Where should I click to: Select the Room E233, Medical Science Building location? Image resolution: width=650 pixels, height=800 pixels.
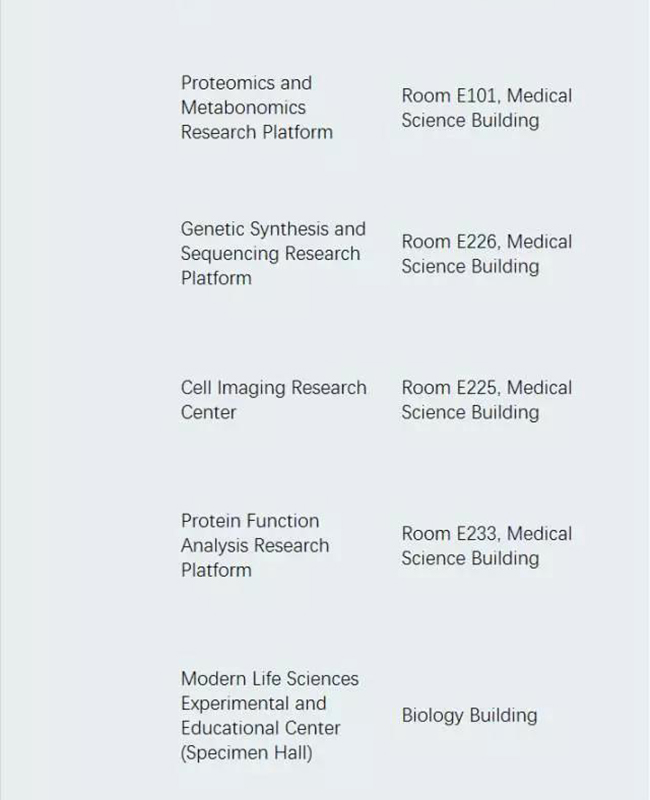[x=486, y=546]
